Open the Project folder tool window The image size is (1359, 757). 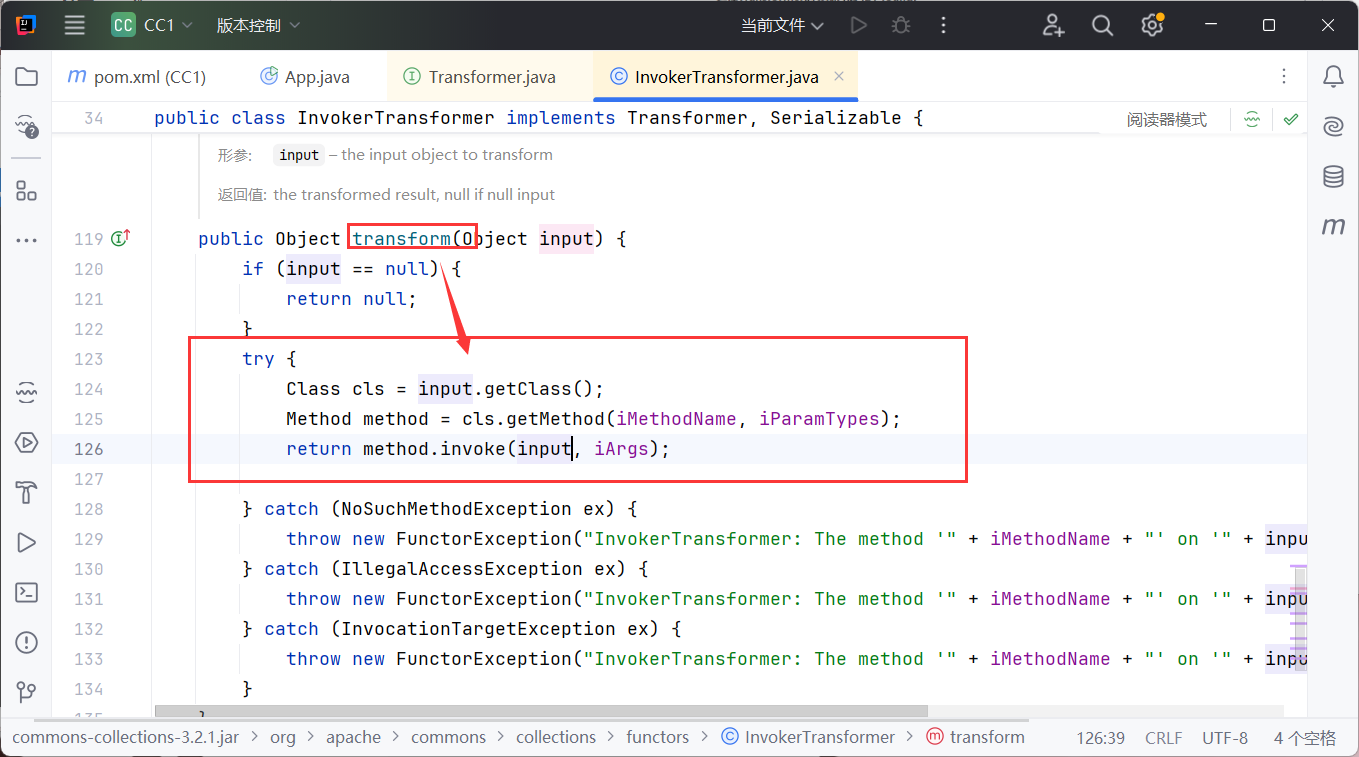click(27, 77)
